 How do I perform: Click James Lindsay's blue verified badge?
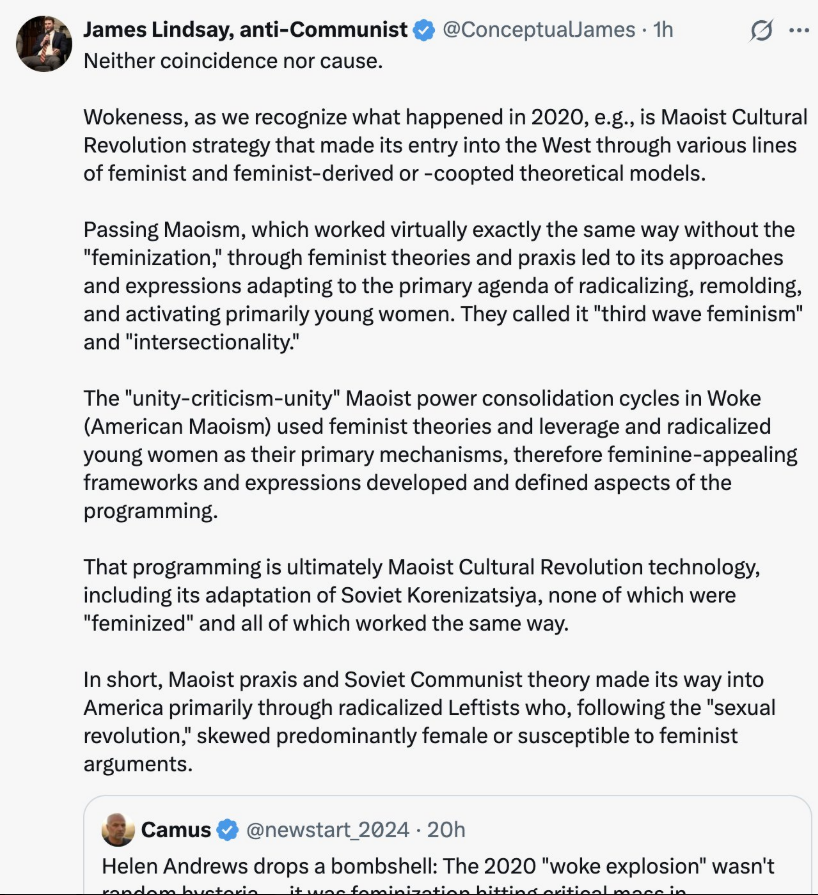click(423, 30)
